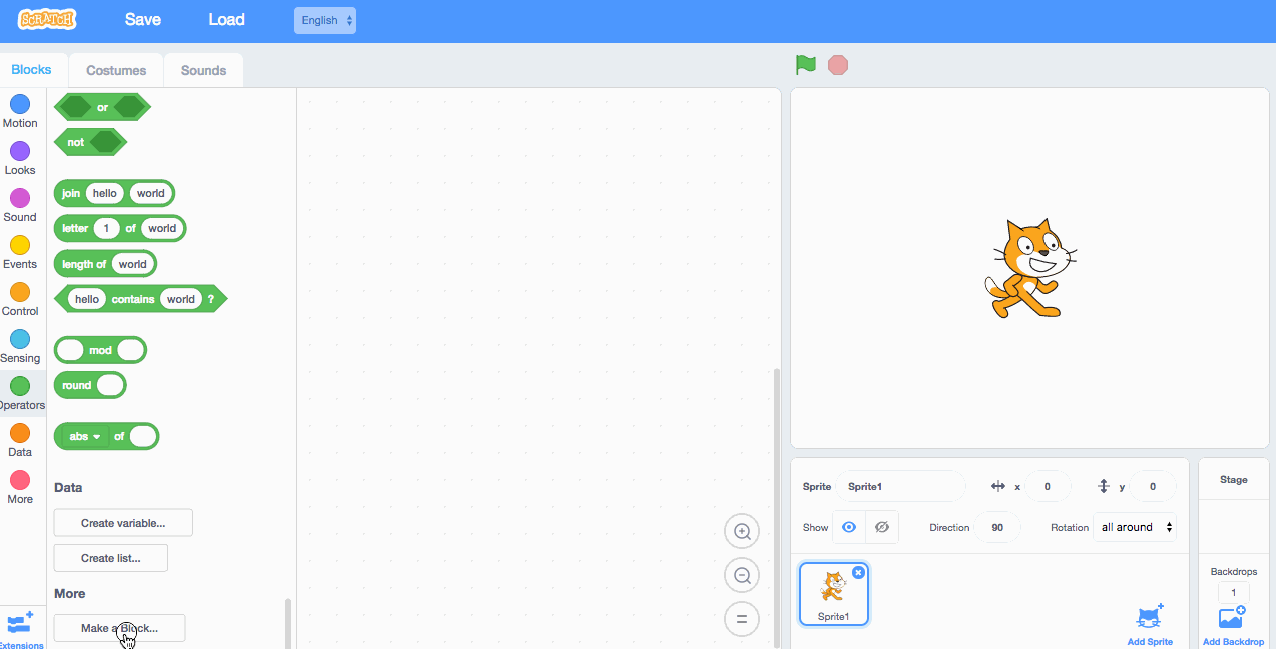Hide Sprite1 with the crossed-eye toggle

881,527
